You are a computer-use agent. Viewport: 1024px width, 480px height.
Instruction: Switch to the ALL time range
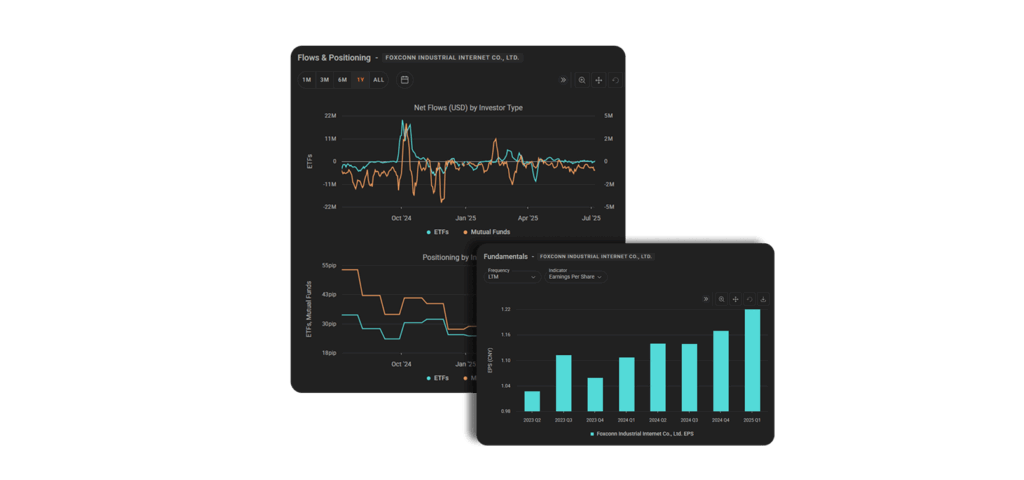[x=378, y=80]
